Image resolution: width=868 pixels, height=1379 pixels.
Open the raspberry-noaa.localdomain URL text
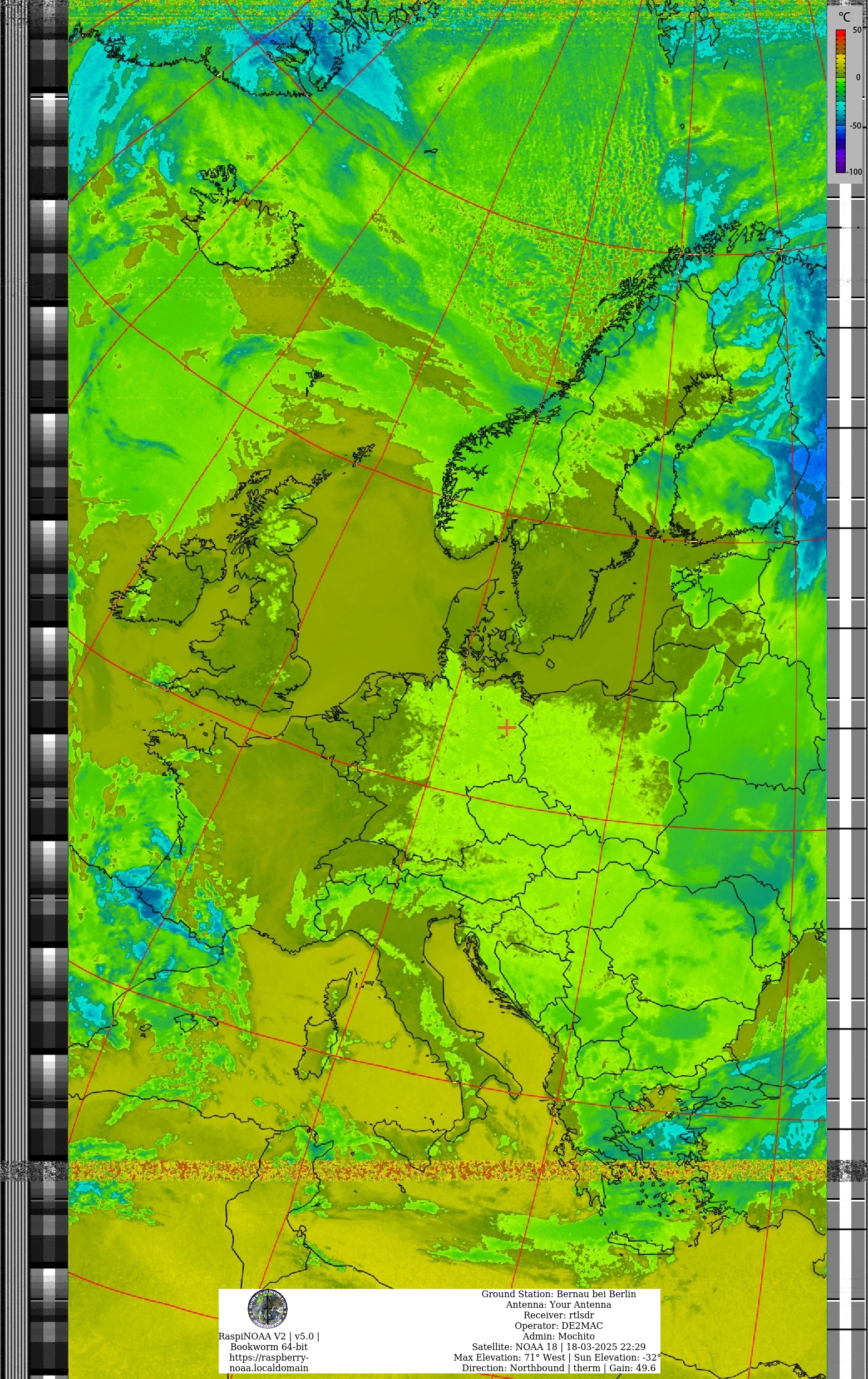(269, 1362)
